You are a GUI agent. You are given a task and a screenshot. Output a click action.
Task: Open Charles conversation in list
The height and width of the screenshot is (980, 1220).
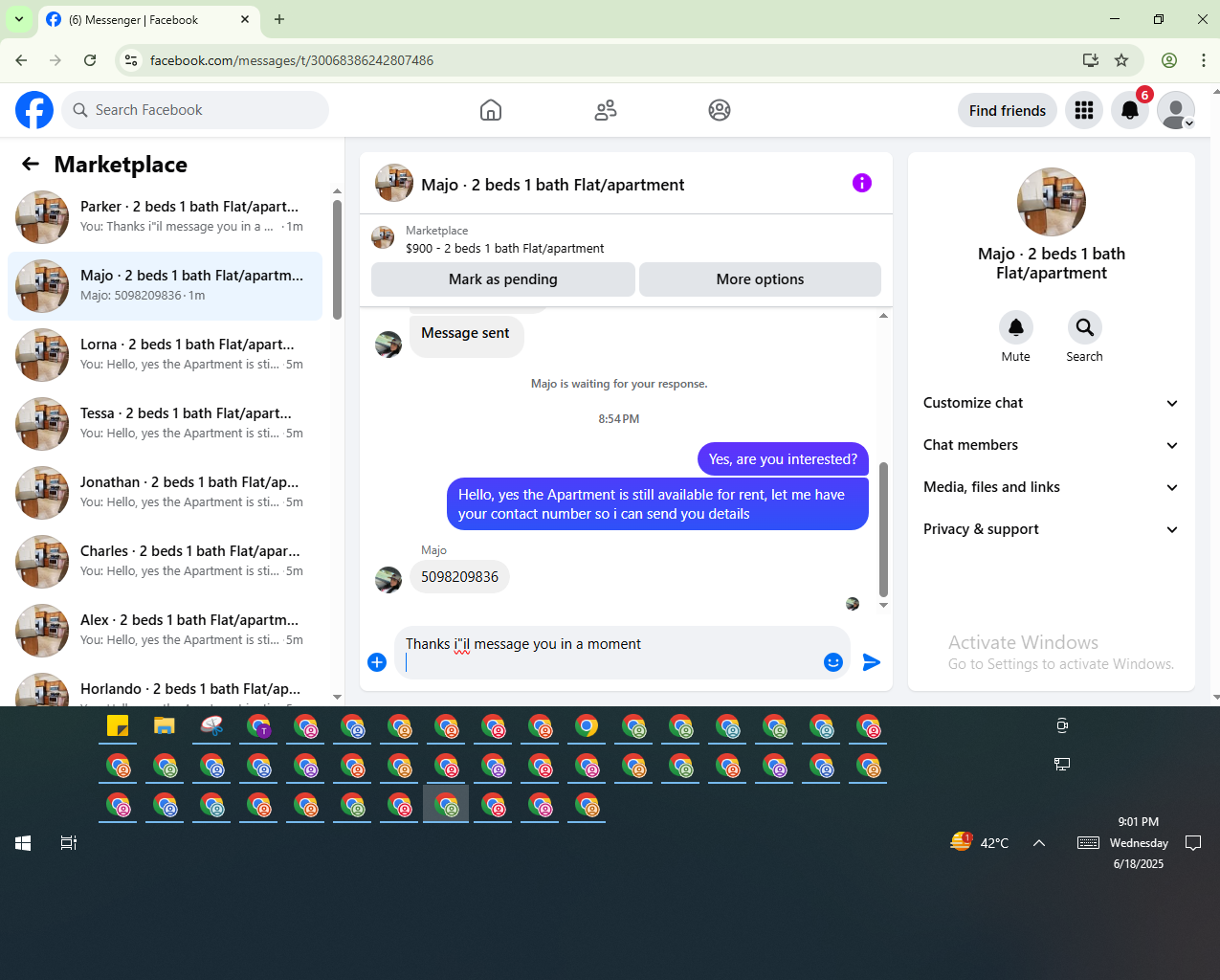click(165, 562)
